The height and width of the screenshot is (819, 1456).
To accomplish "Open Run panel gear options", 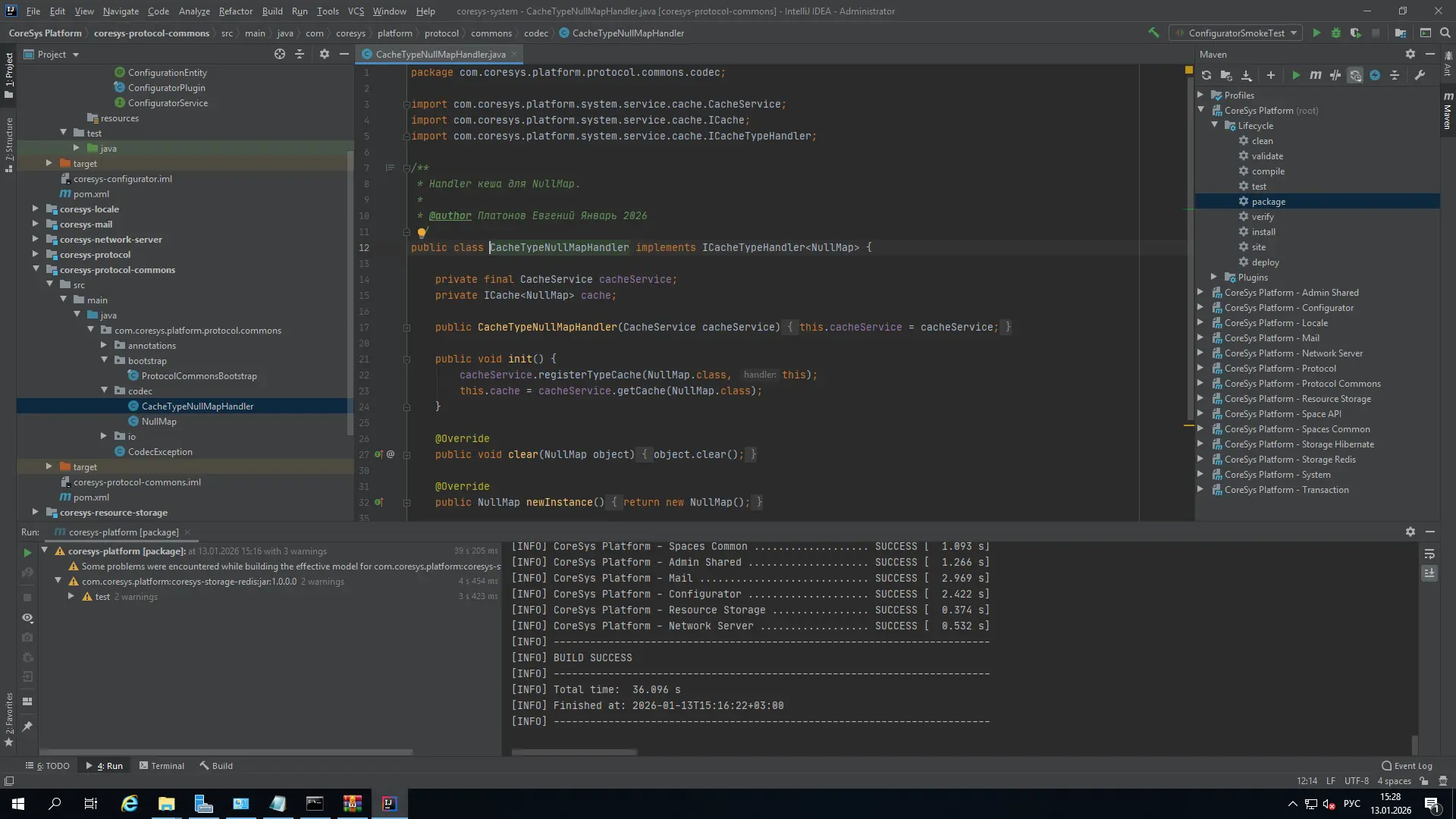I will (x=1410, y=532).
